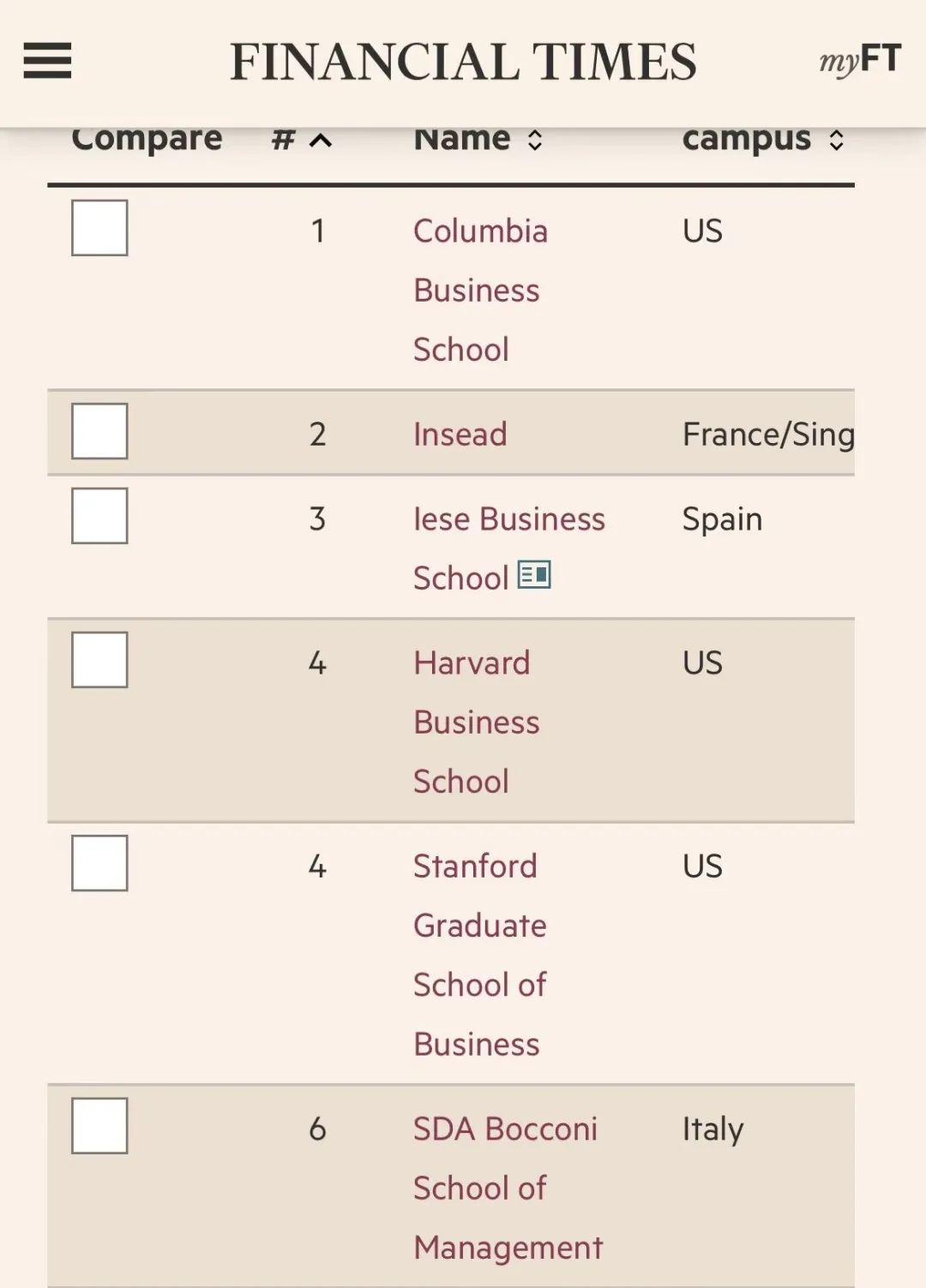Open the hamburger navigation menu
Image resolution: width=926 pixels, height=1288 pixels.
[x=47, y=61]
